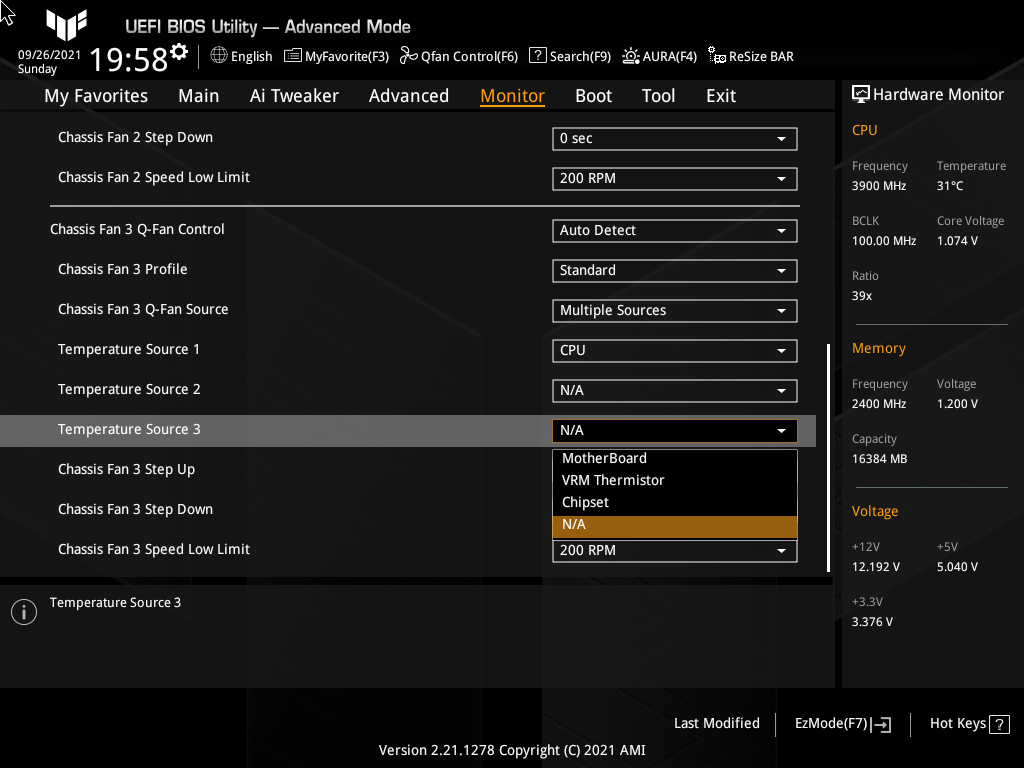Open the Chassis Fan 3 Speed Low Limit dropdown
Image resolution: width=1024 pixels, height=768 pixels.
674,550
